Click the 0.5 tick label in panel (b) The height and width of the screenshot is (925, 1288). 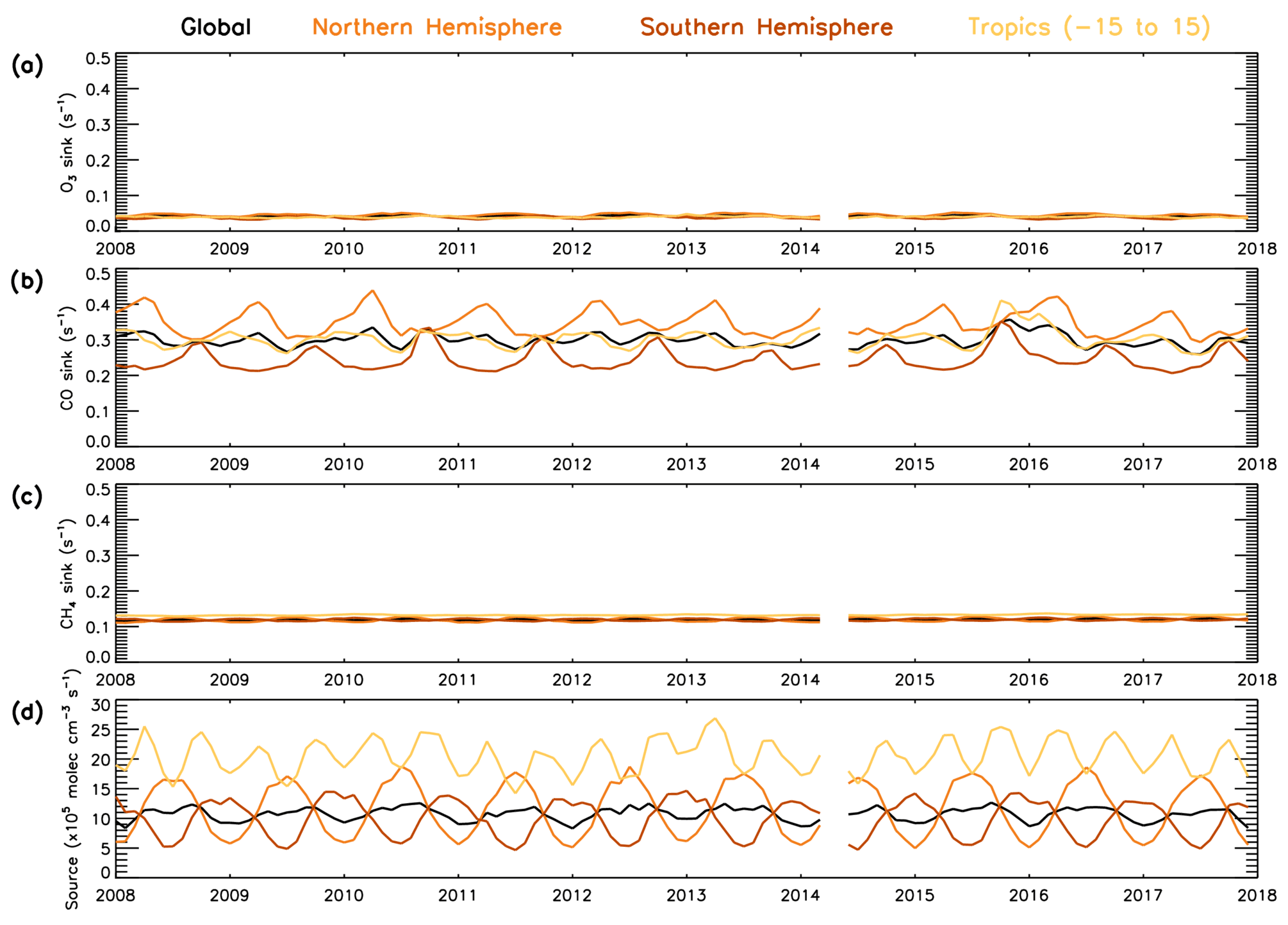[98, 274]
